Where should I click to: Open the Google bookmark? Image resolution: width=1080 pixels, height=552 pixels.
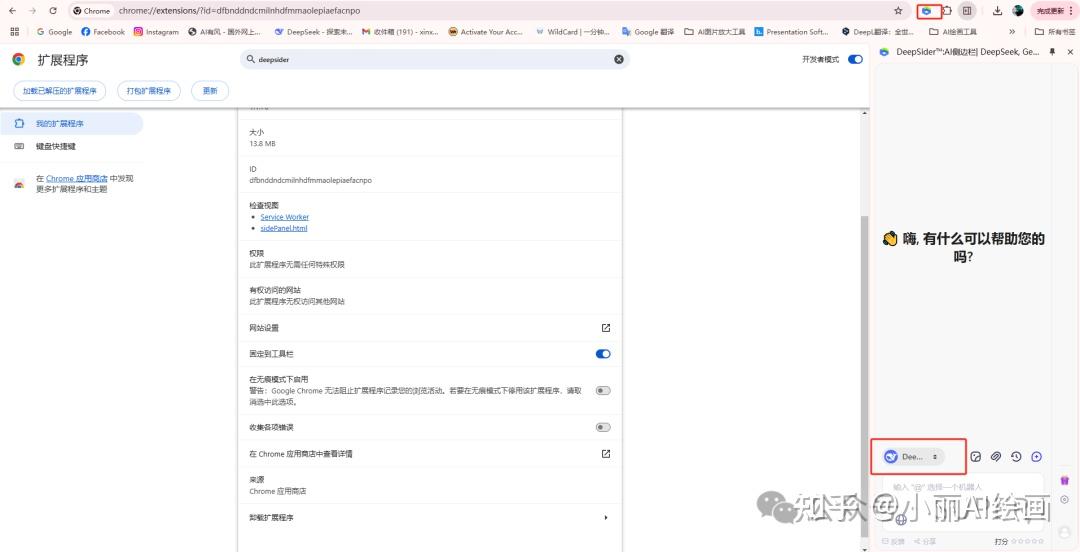[x=54, y=32]
